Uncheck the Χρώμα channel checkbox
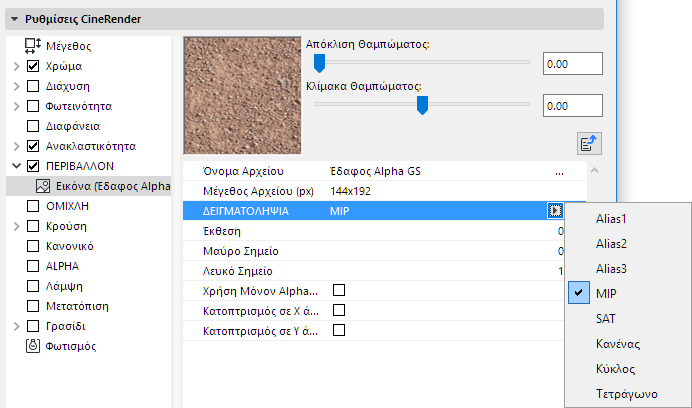The width and height of the screenshot is (692, 408). tap(33, 66)
